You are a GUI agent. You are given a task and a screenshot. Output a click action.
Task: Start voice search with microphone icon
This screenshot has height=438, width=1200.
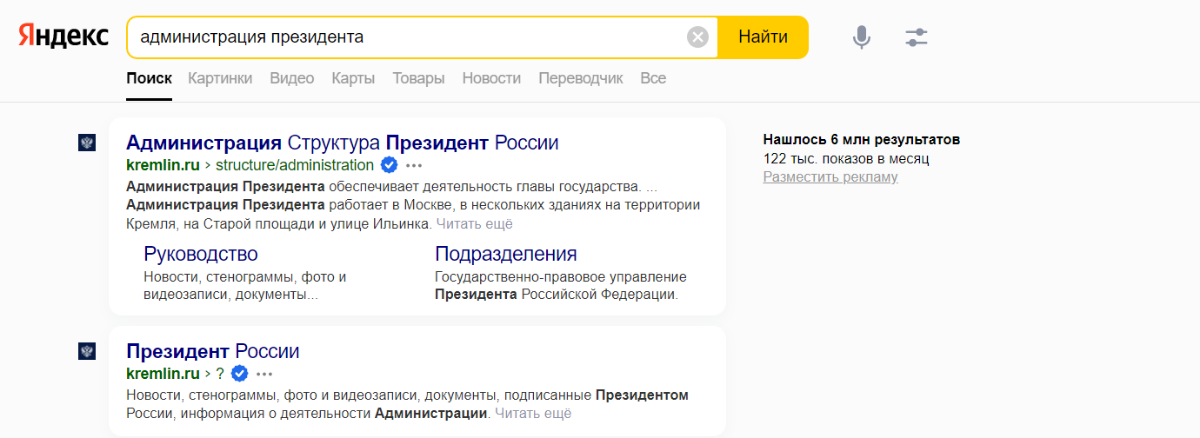click(x=861, y=37)
